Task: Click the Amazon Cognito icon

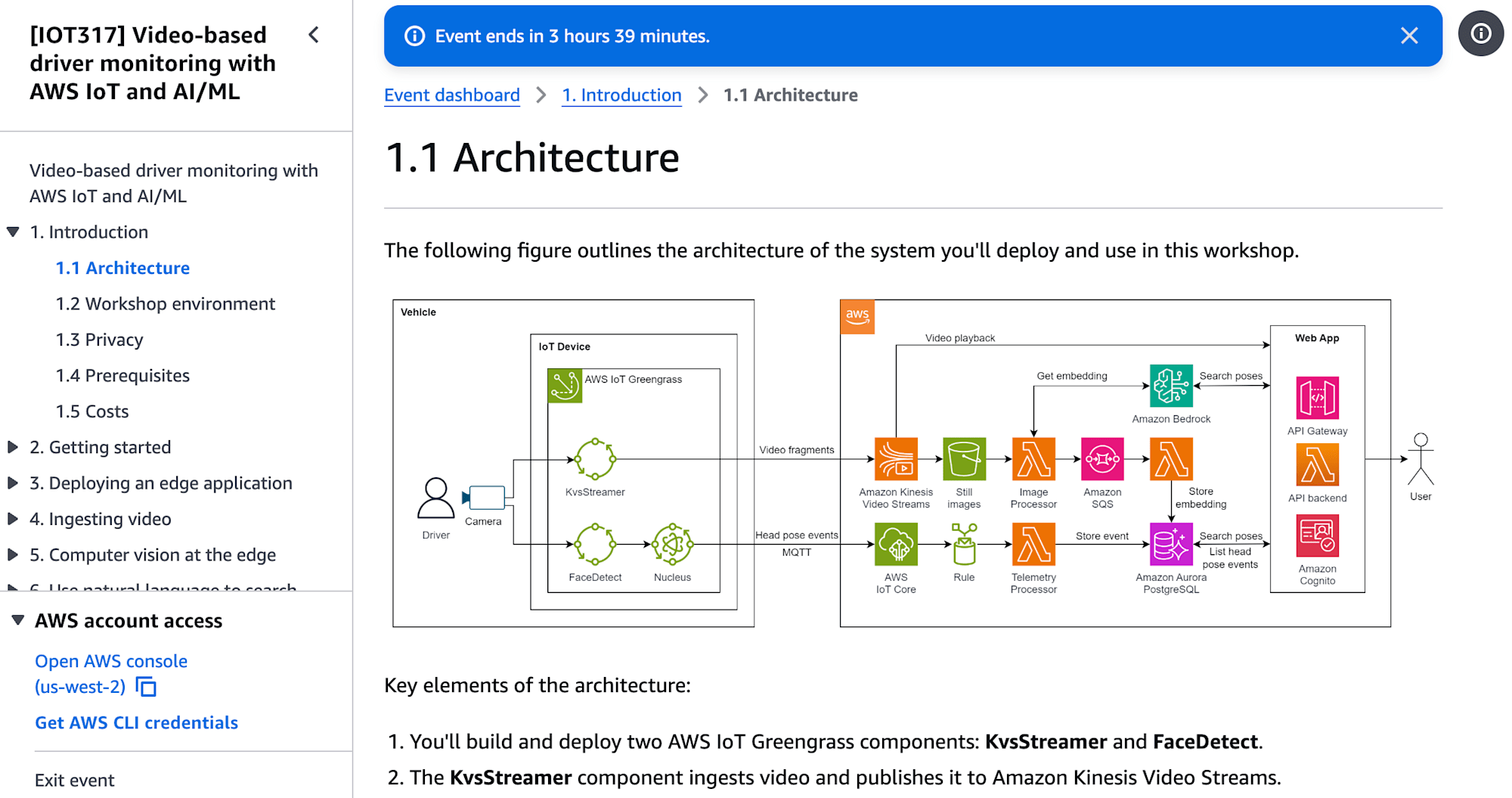Action: (1317, 536)
